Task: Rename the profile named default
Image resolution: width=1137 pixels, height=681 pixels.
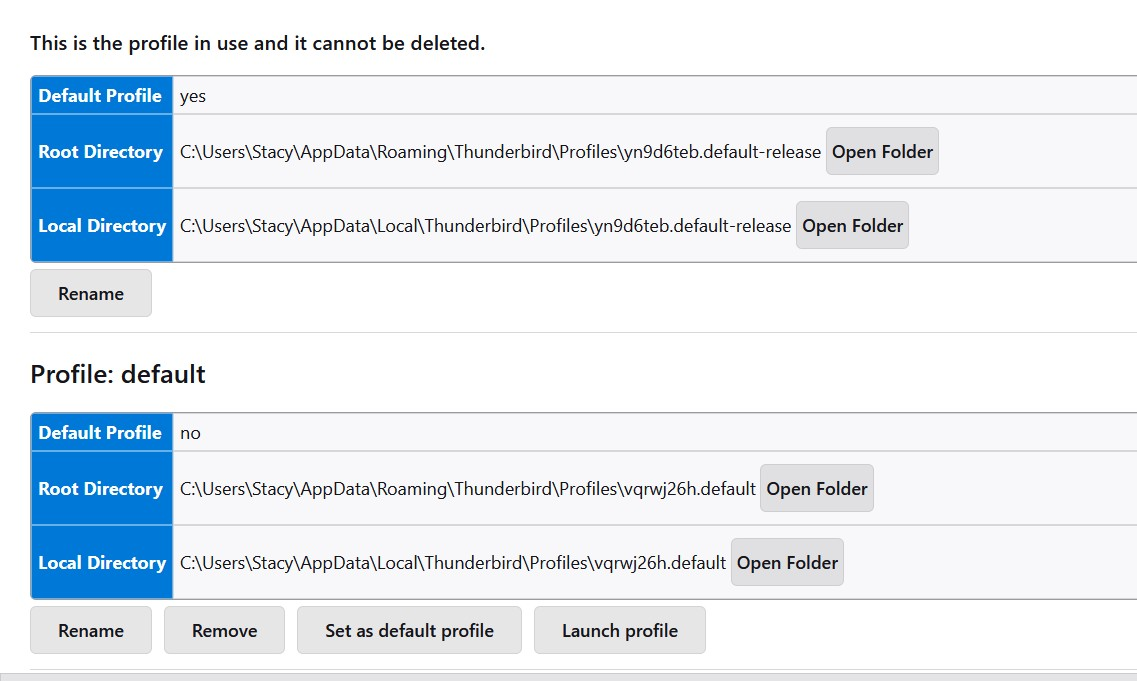Action: tap(91, 631)
